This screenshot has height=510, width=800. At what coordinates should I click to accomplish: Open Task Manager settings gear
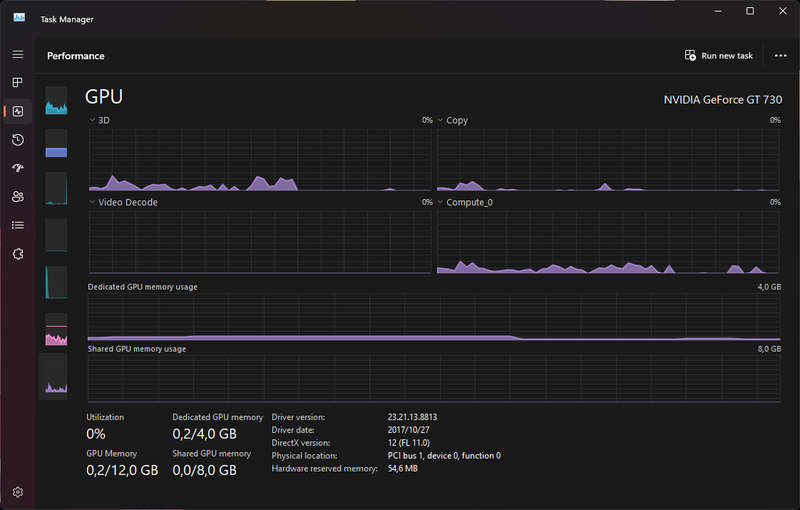tap(18, 492)
